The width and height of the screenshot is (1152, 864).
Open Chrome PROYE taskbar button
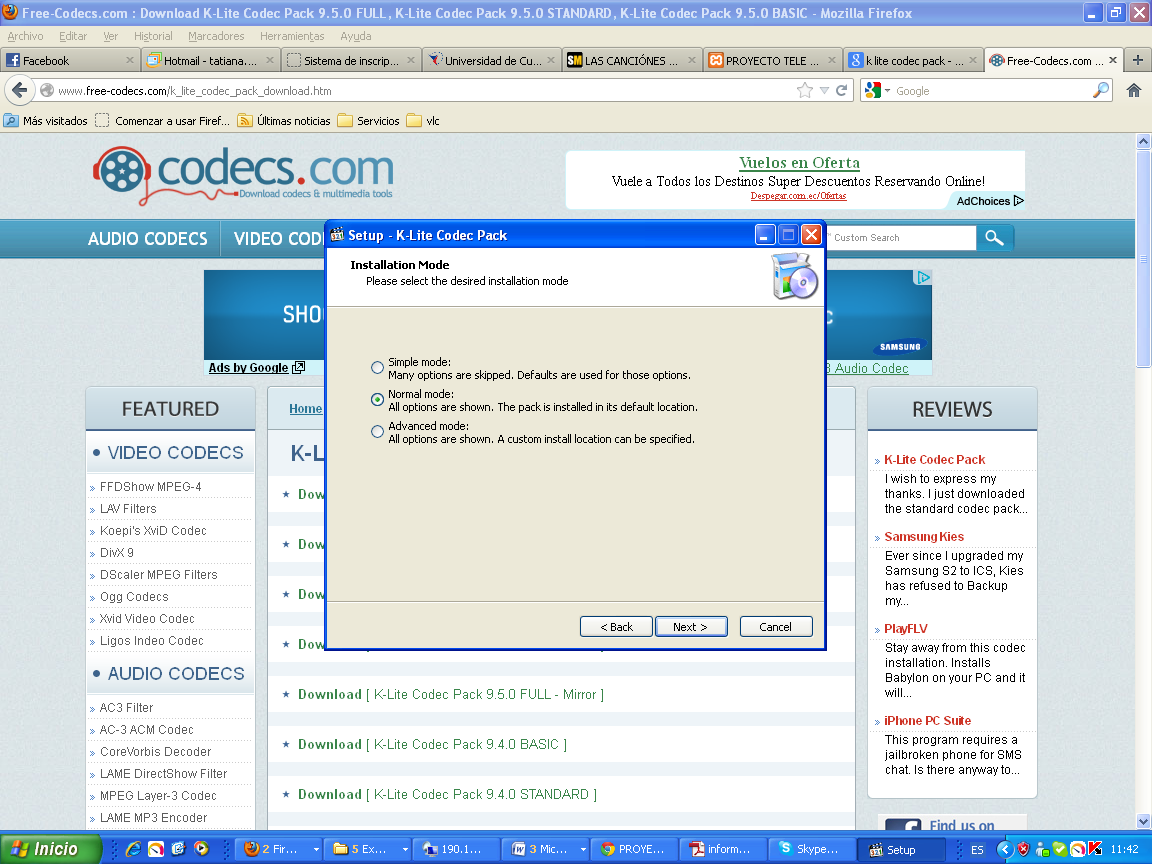[x=635, y=849]
